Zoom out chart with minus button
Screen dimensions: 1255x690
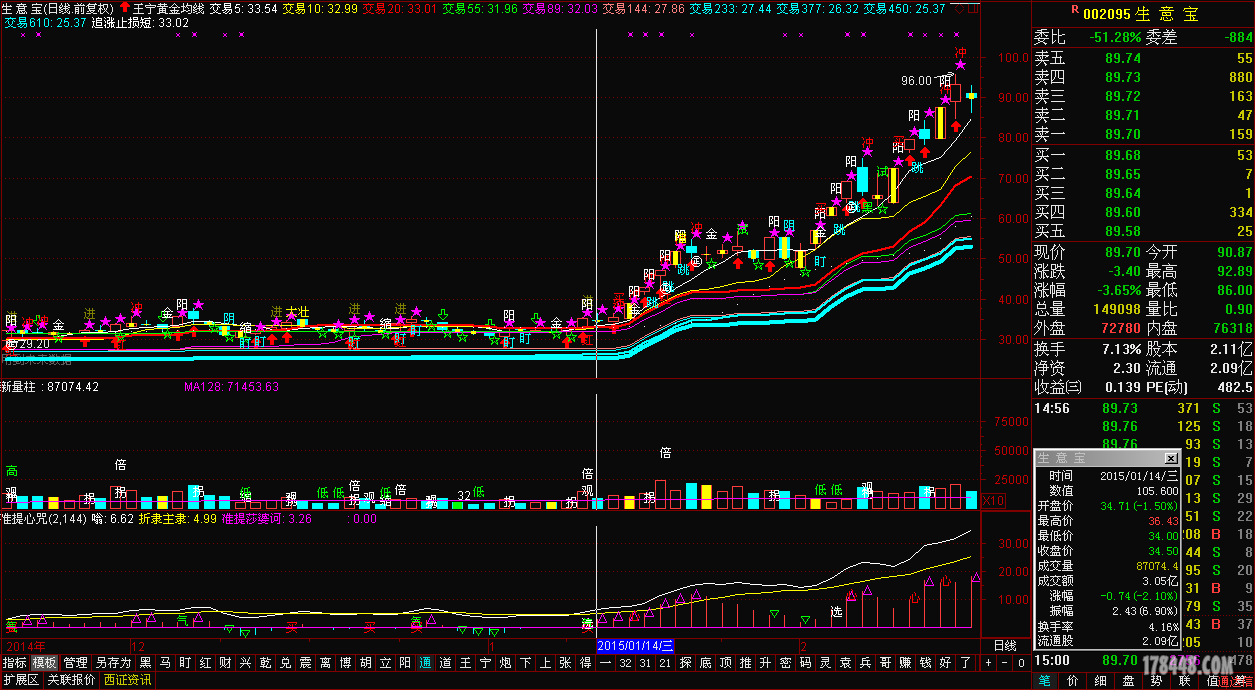[x=1004, y=662]
